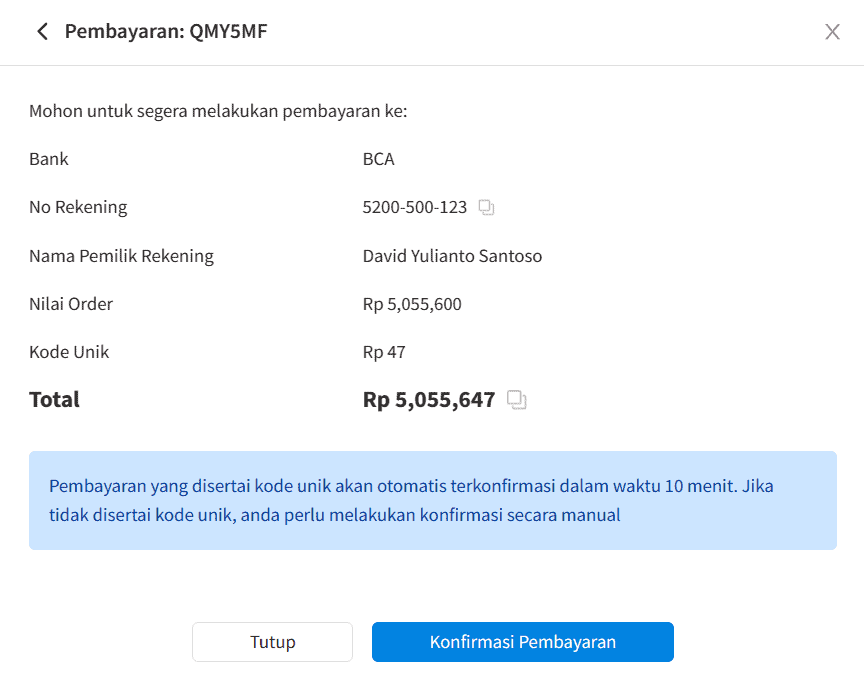Viewport: 864px width, 688px height.
Task: Close the Pembayaran dialog with X
Action: [x=832, y=32]
